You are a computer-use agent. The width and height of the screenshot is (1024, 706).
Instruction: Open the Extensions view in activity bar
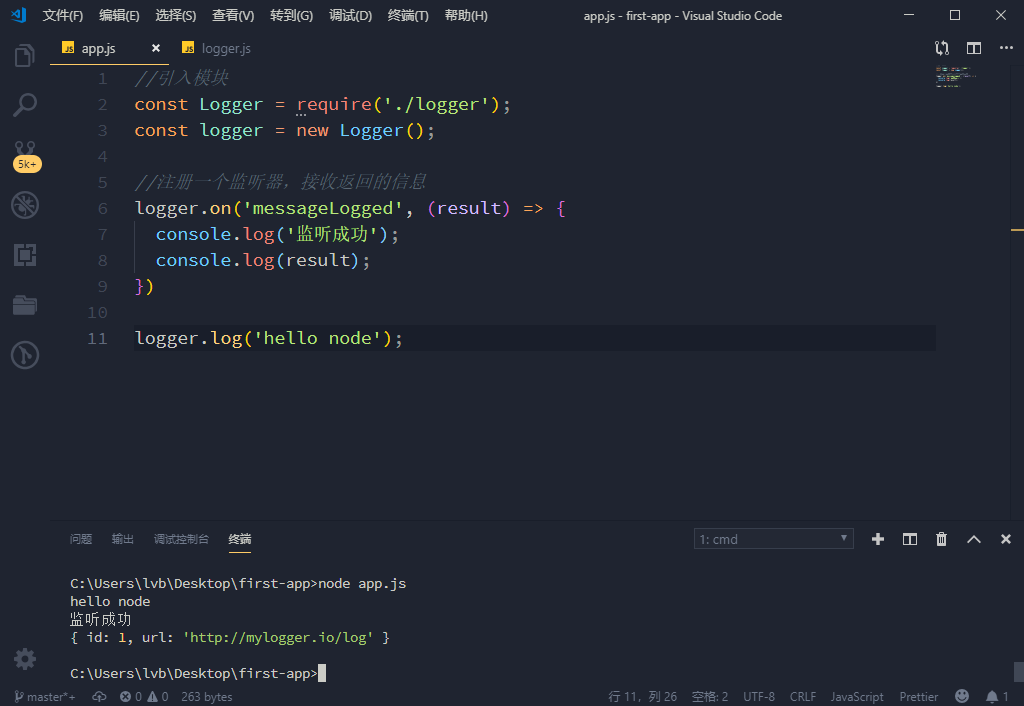25,255
